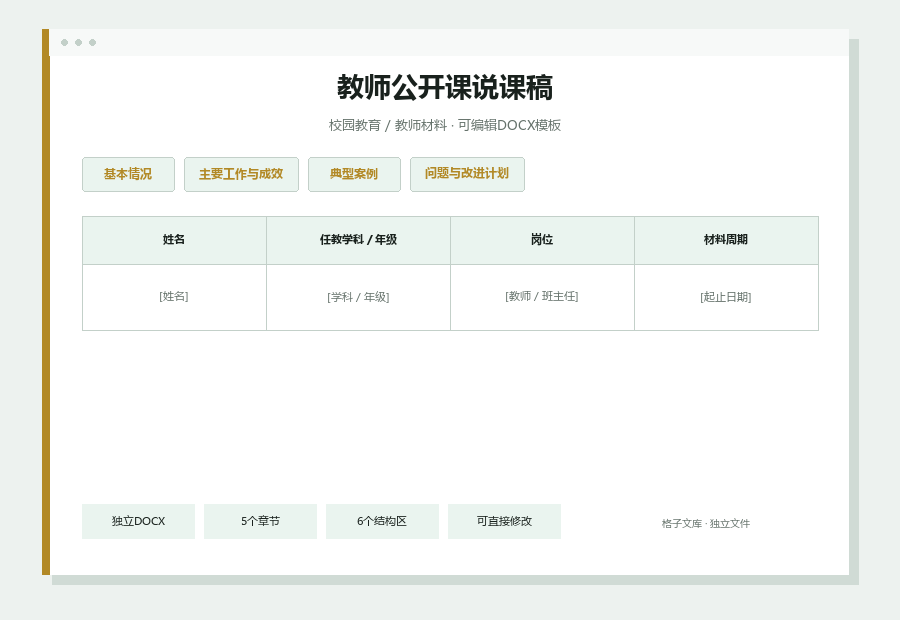Click the 可直接修改 tag
The height and width of the screenshot is (620, 900).
pyautogui.click(x=505, y=521)
